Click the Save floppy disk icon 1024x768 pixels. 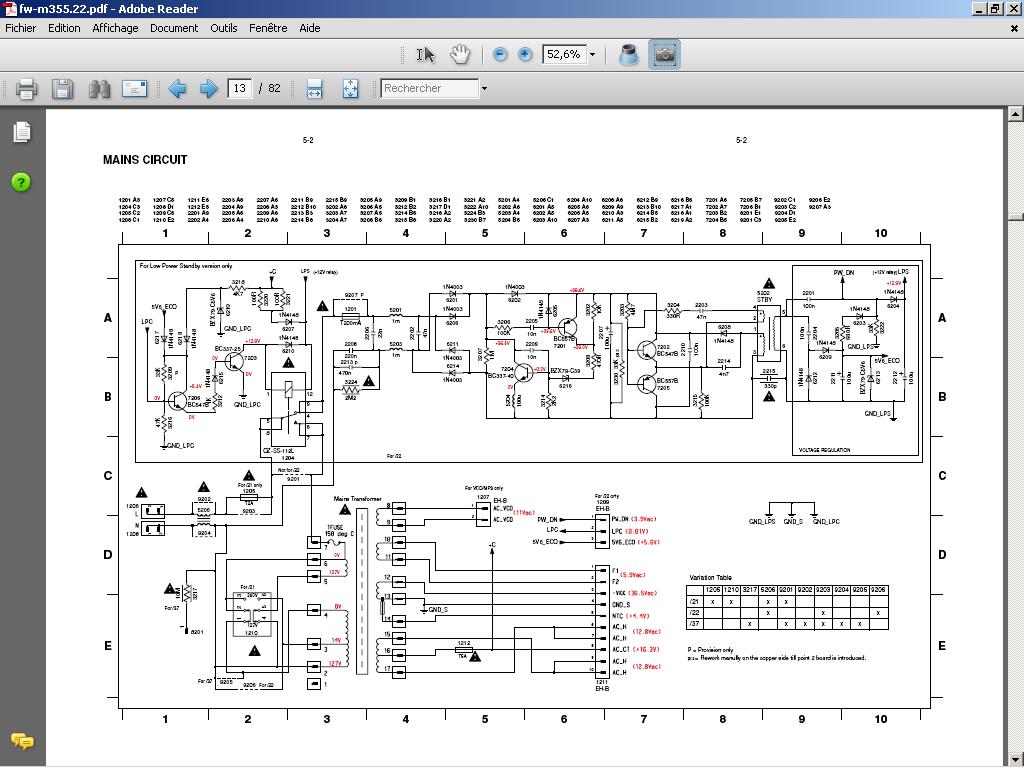[62, 88]
